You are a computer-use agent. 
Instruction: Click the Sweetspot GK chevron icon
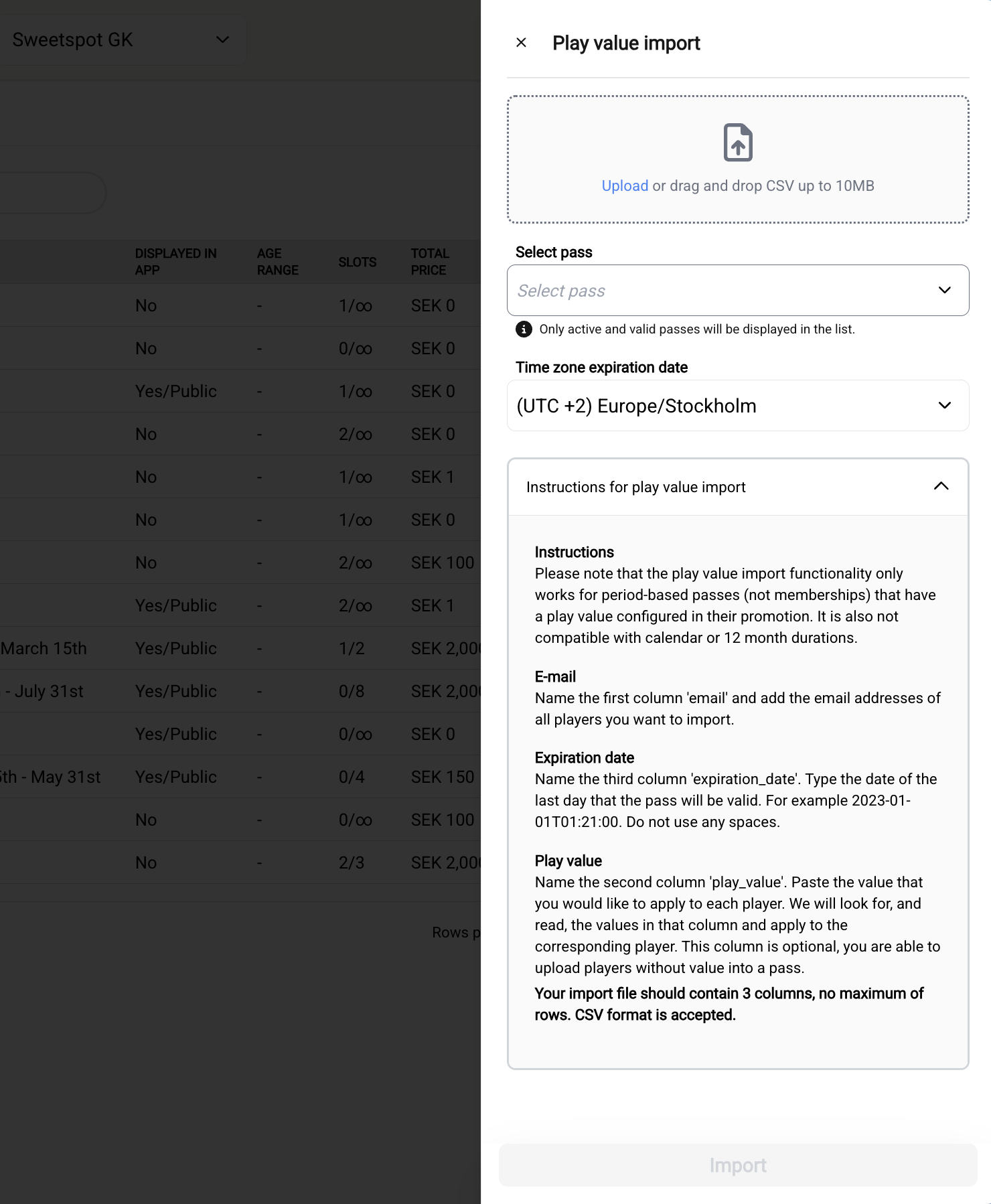pos(223,40)
